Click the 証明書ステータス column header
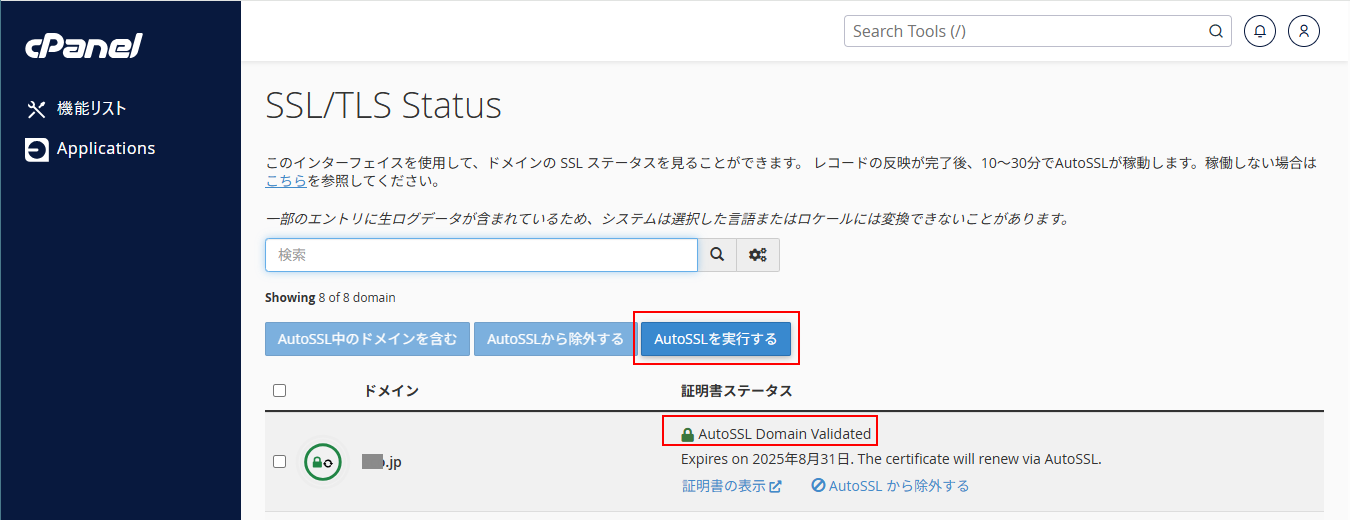Image resolution: width=1350 pixels, height=520 pixels. [x=737, y=390]
